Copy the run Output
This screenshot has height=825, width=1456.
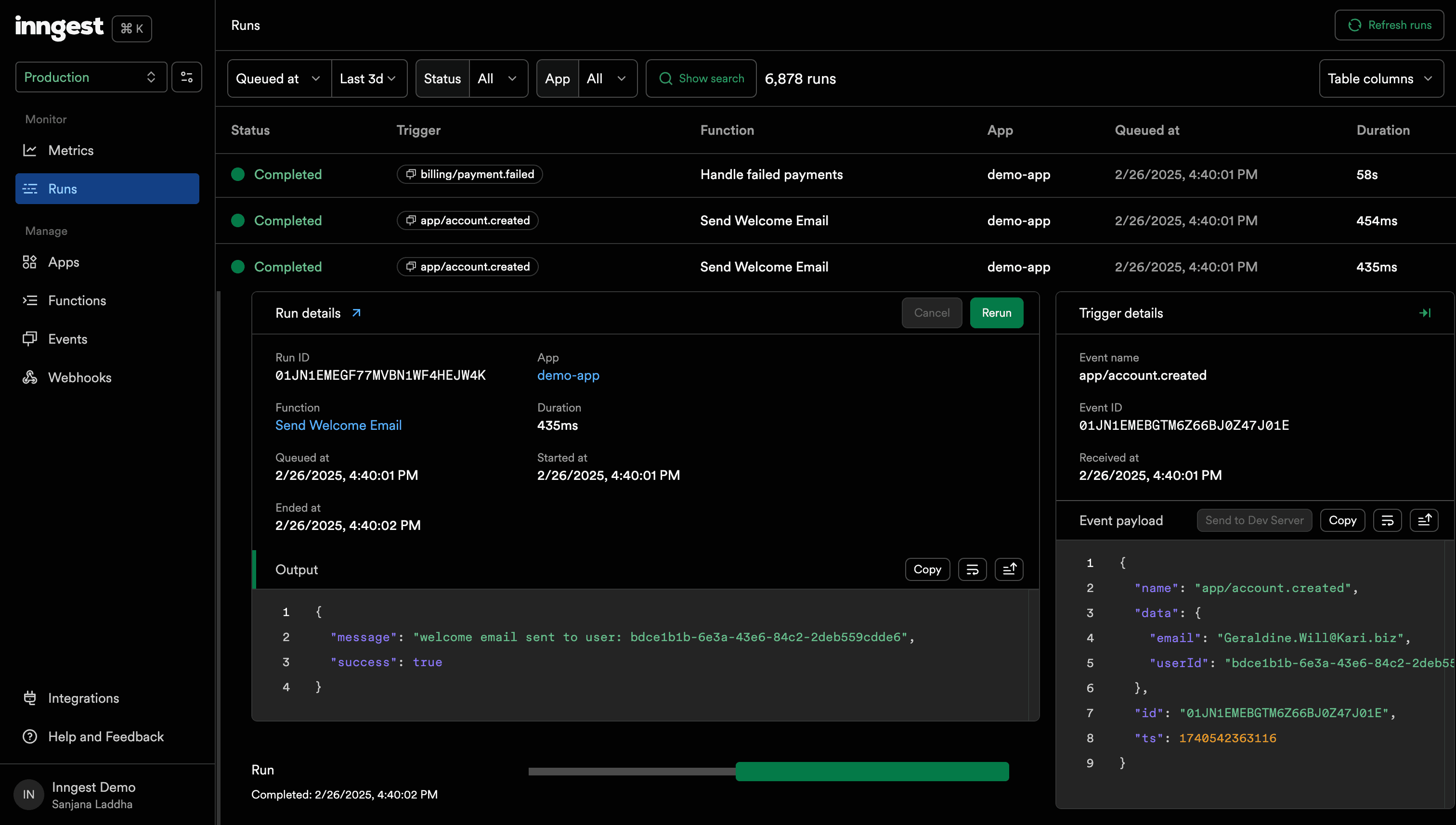(x=927, y=569)
